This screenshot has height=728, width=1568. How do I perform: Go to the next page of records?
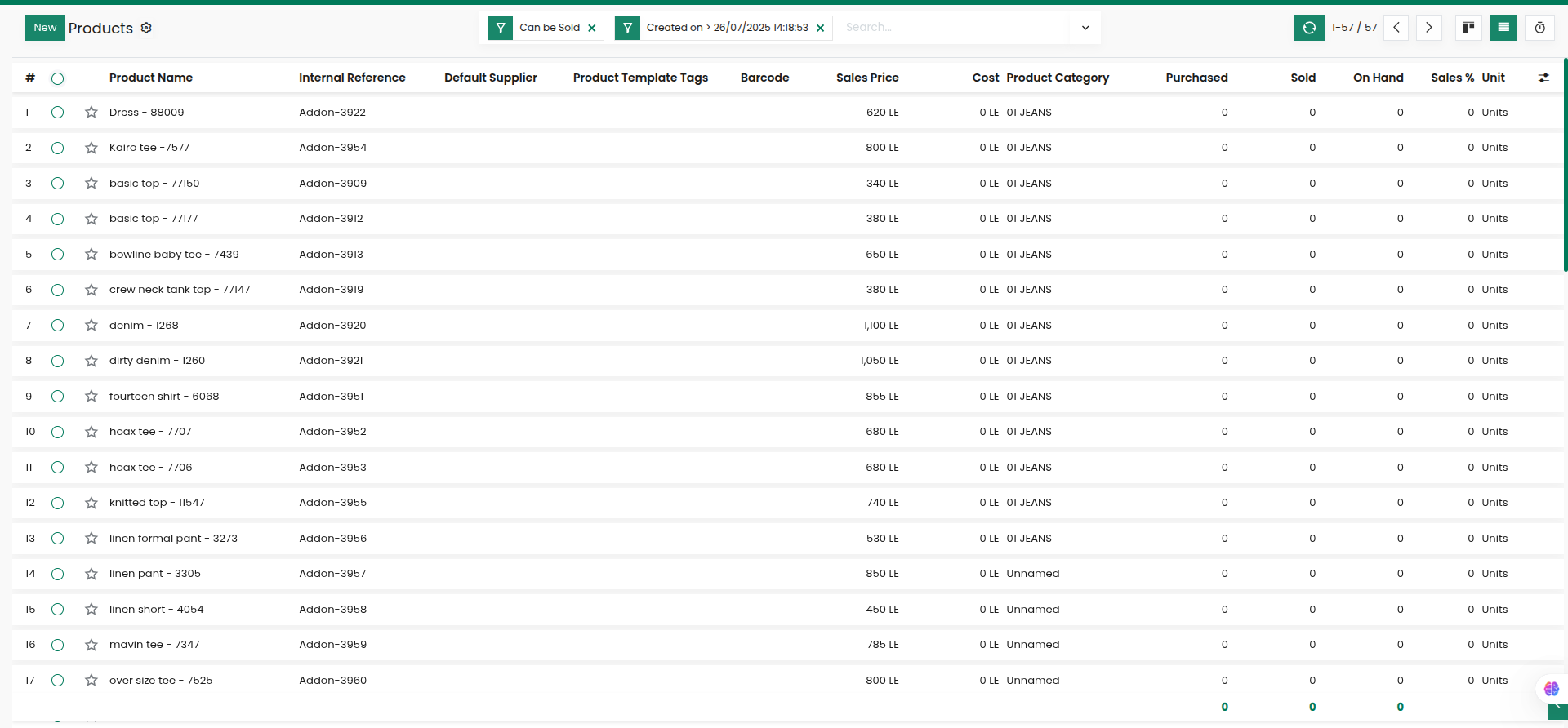coord(1428,28)
